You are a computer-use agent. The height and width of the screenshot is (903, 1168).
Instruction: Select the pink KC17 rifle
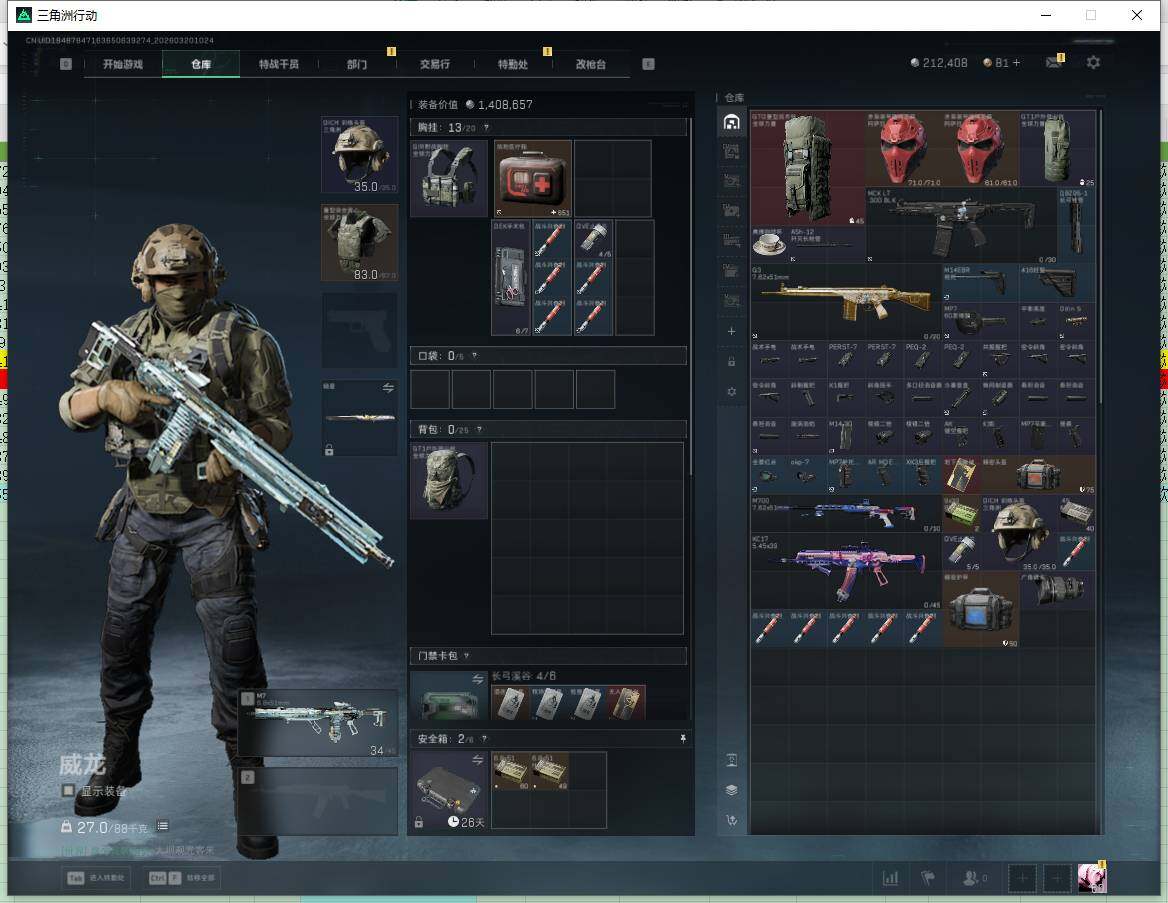click(x=846, y=571)
